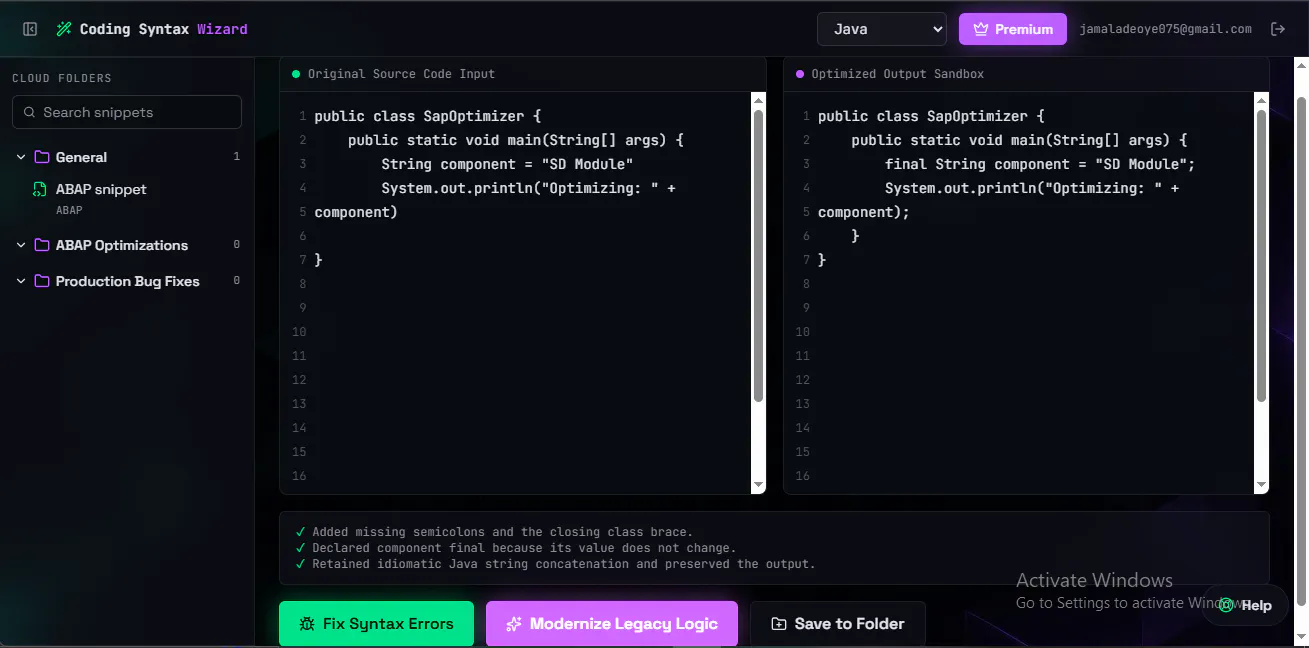Click 'String component = "SD Module"' in source input

point(507,164)
